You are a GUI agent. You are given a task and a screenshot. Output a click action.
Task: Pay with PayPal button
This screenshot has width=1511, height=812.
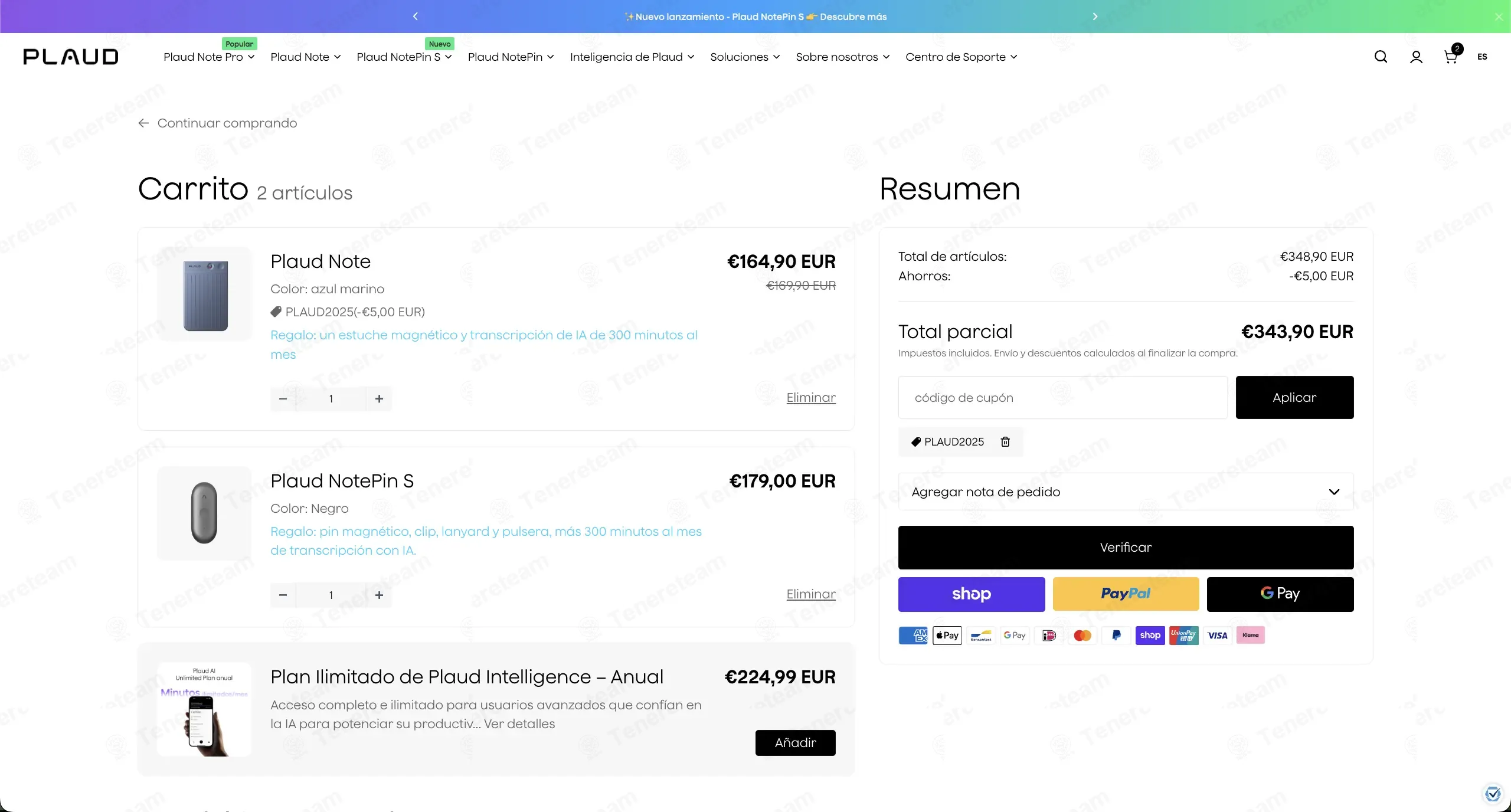click(1126, 594)
